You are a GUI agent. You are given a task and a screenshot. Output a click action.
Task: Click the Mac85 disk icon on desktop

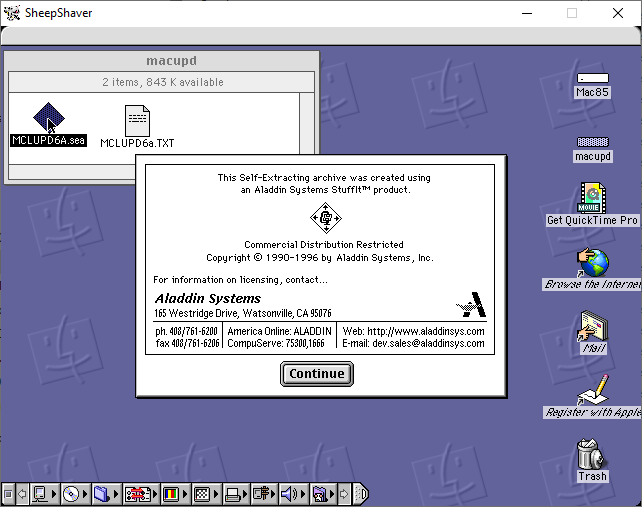coord(592,78)
